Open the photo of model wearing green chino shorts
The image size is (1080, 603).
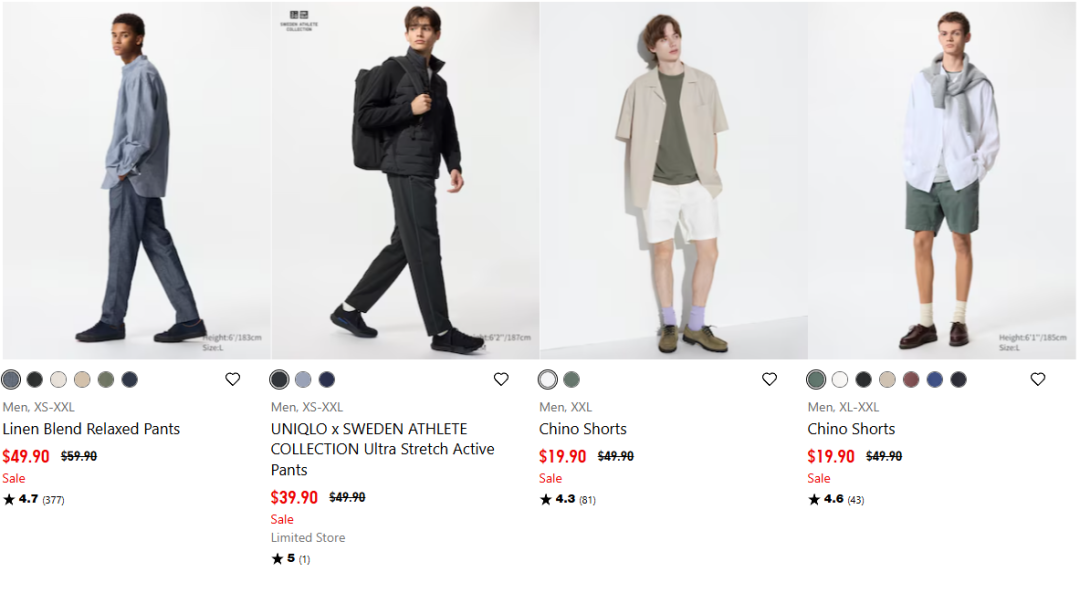(x=942, y=180)
